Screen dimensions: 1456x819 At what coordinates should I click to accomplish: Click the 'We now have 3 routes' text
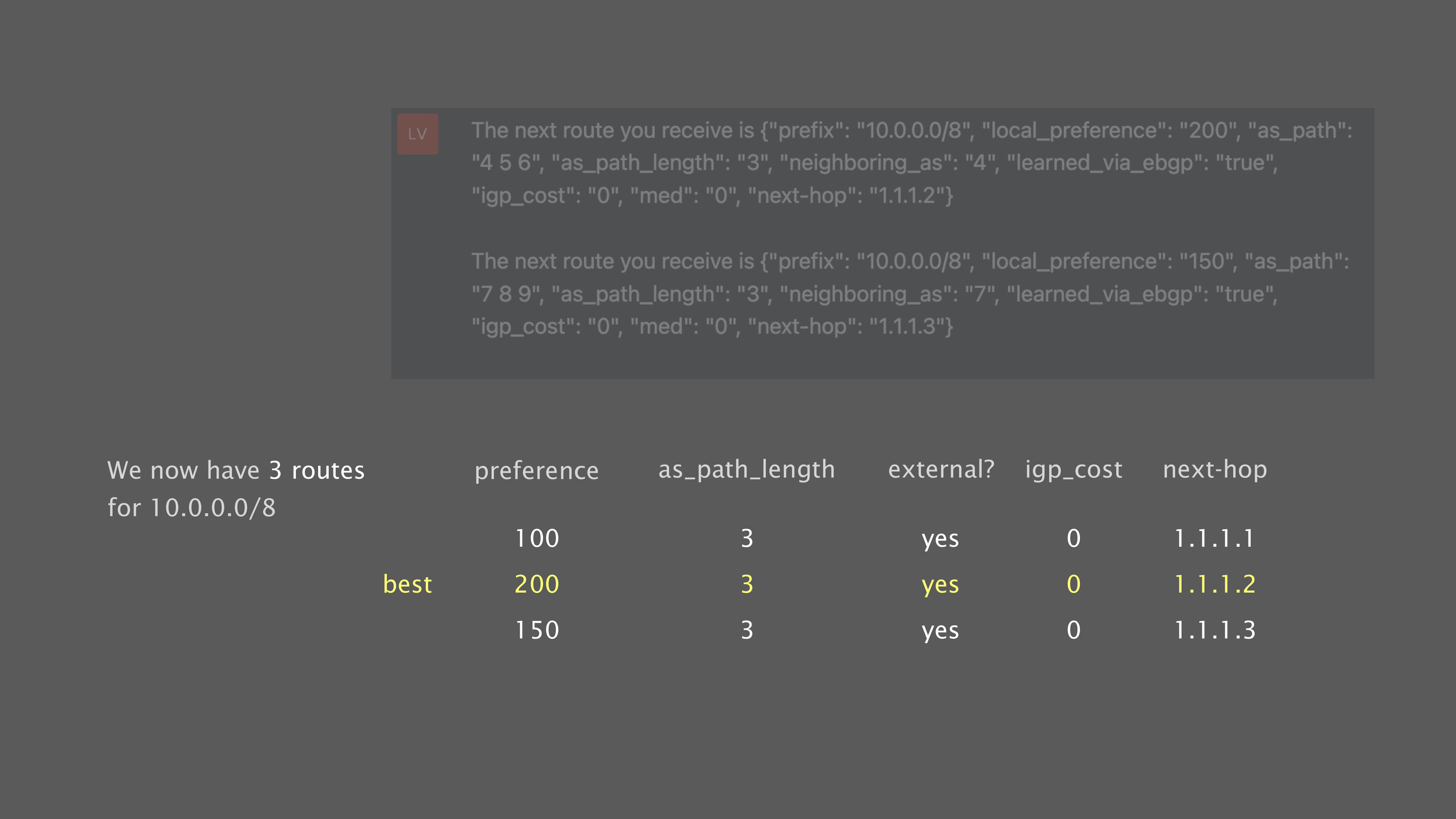(x=236, y=471)
